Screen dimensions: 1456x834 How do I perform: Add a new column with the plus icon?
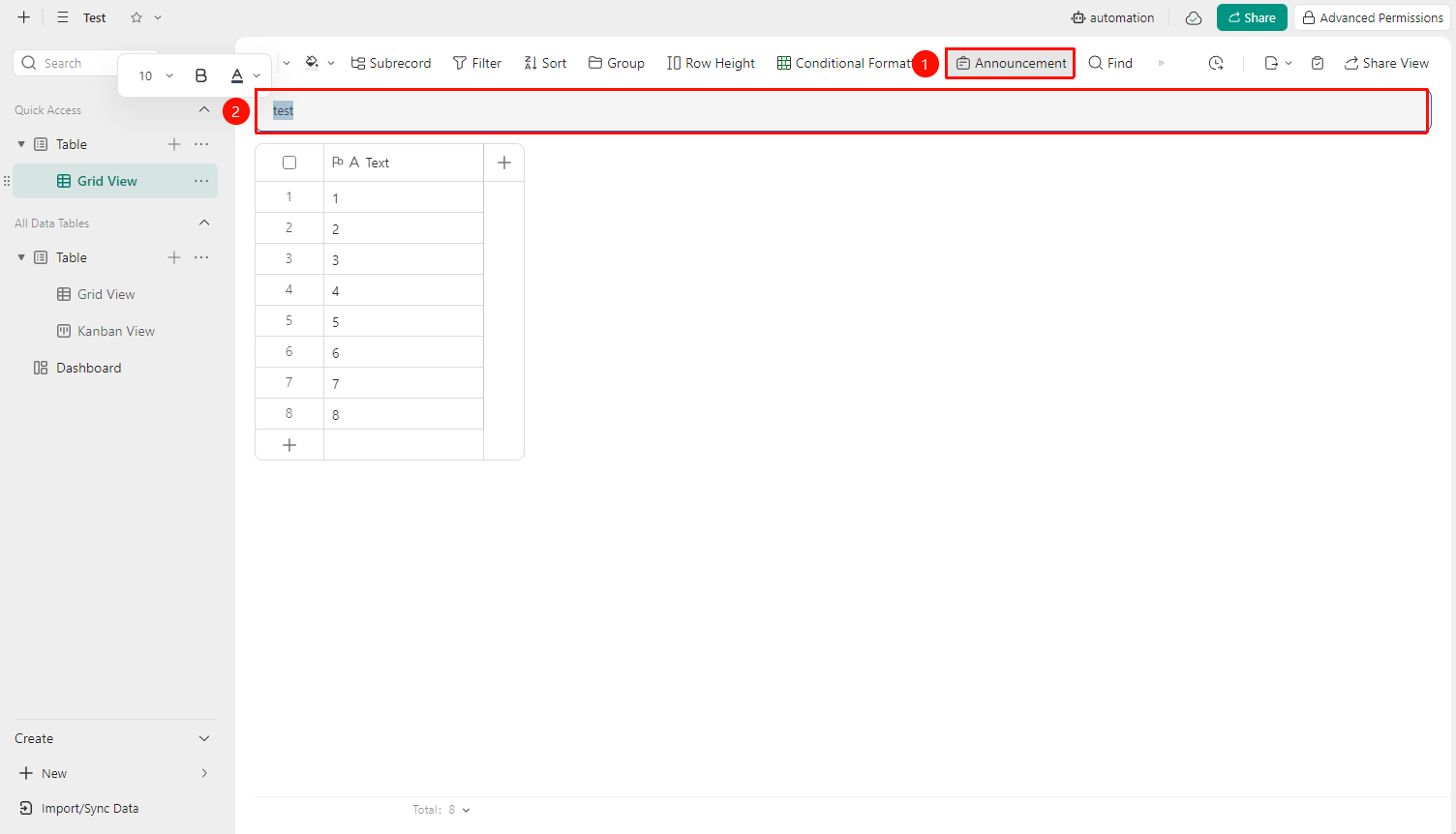pyautogui.click(x=504, y=163)
